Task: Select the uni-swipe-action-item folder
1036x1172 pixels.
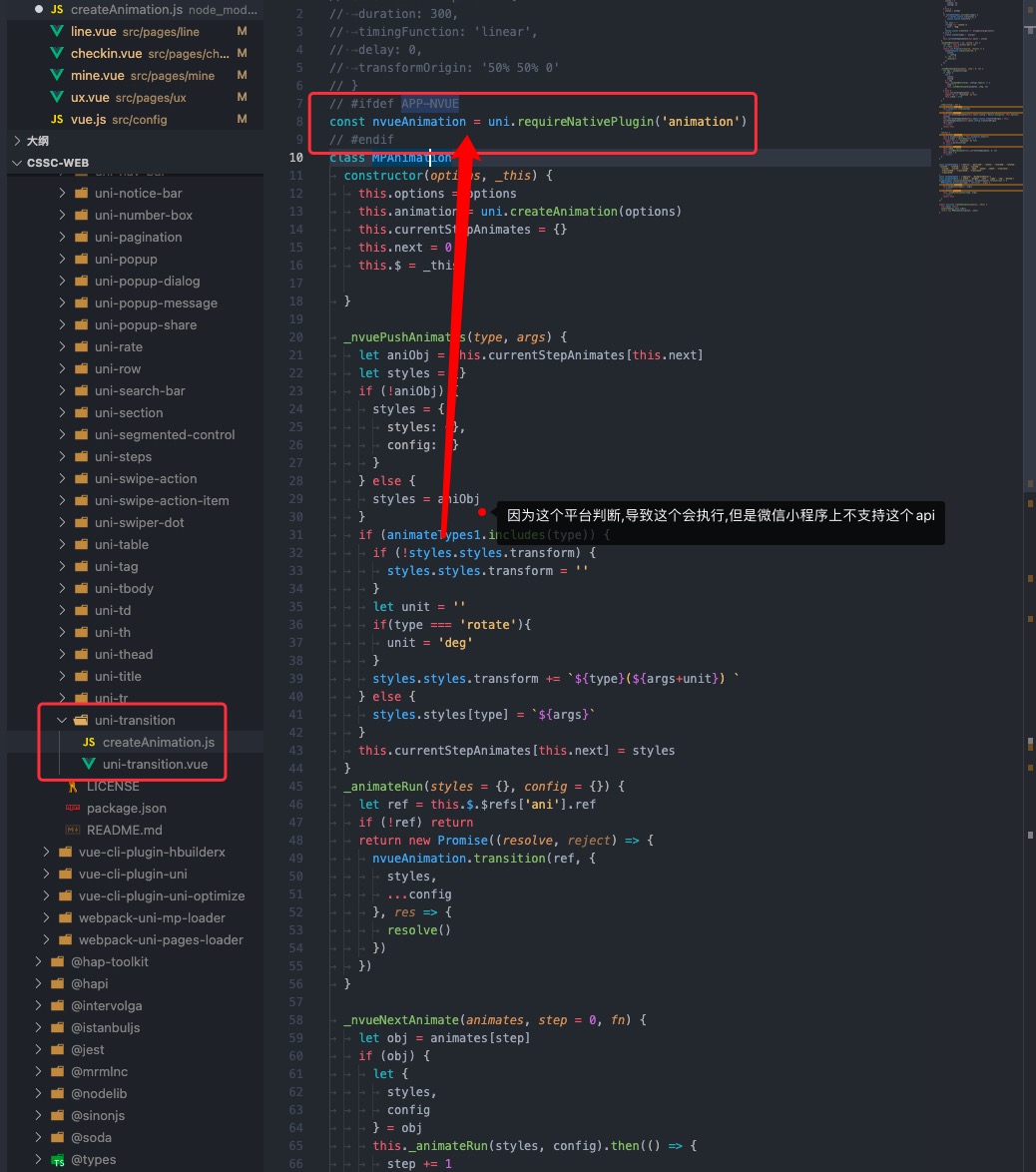Action: pyautogui.click(x=162, y=501)
